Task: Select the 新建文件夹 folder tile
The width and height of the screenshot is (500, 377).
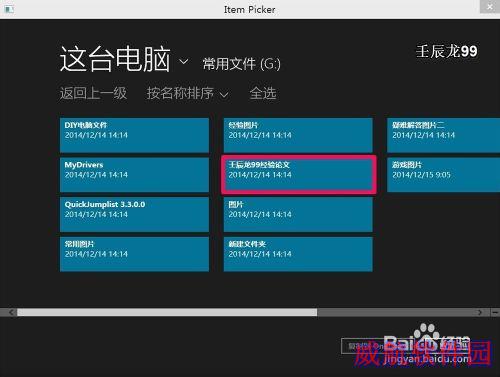Action: coord(298,254)
